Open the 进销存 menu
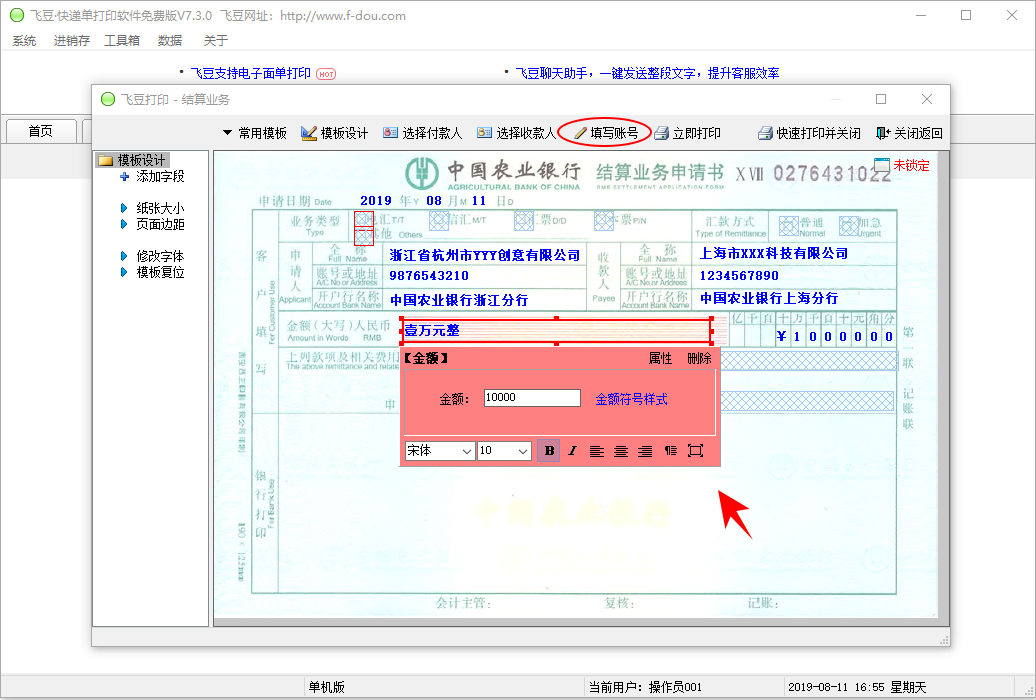Screen dimensions: 1036x700 (72, 41)
